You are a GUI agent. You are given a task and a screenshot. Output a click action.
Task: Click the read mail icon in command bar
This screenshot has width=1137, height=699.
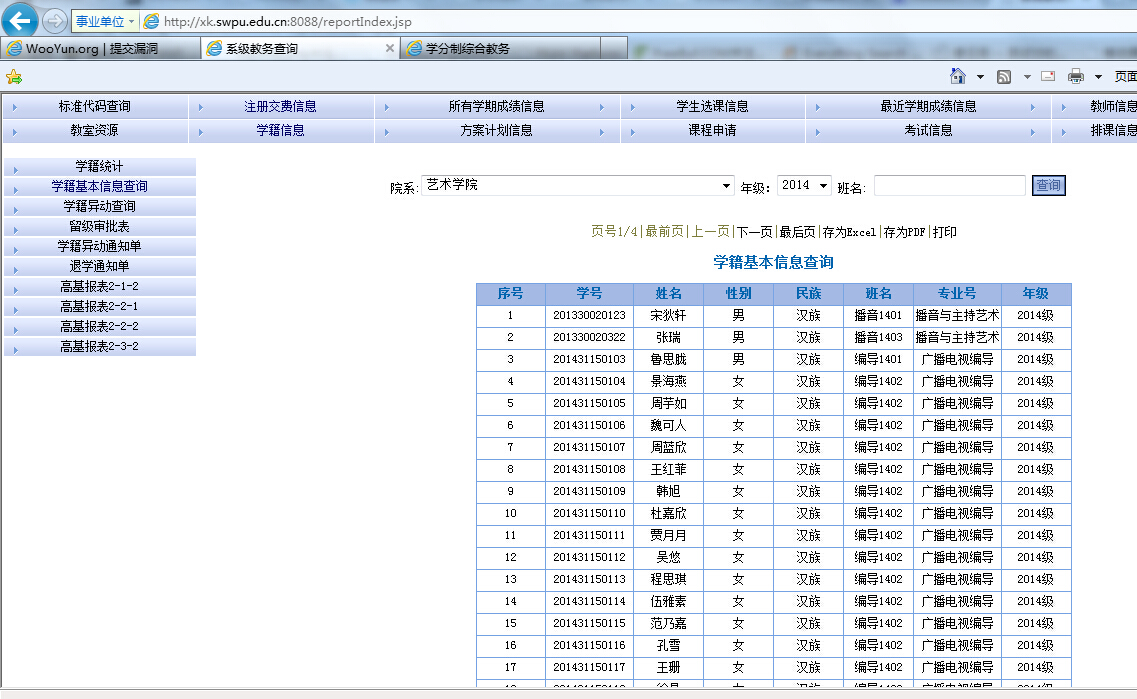1048,76
